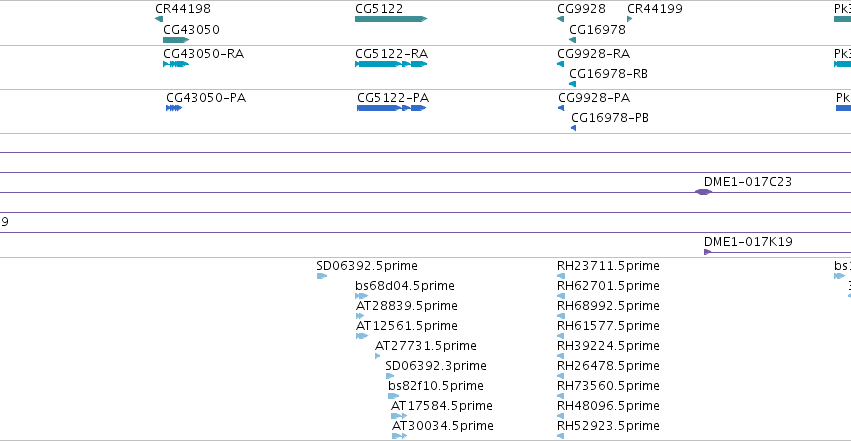Image resolution: width=851 pixels, height=441 pixels.
Task: Click the CG16978 gene label
Action: coord(597,30)
